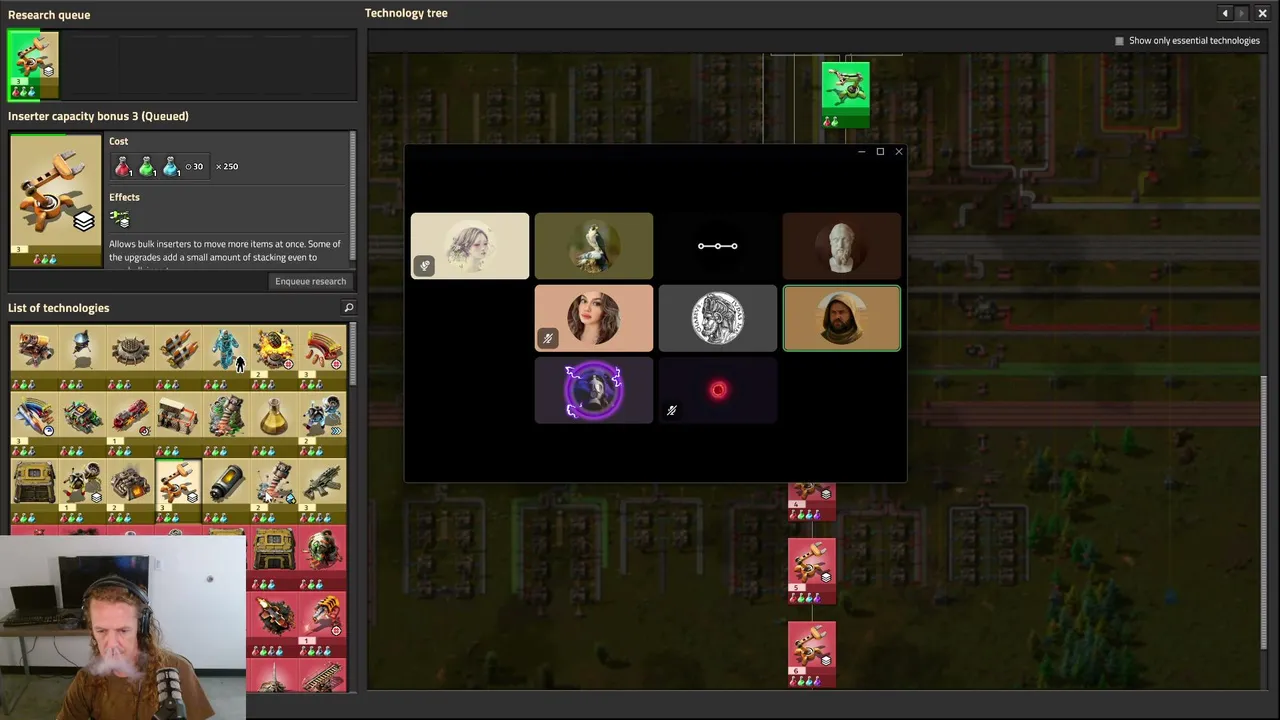Select the robot speed technology marked 2
Image resolution: width=1280 pixels, height=720 pixels.
coord(322,424)
